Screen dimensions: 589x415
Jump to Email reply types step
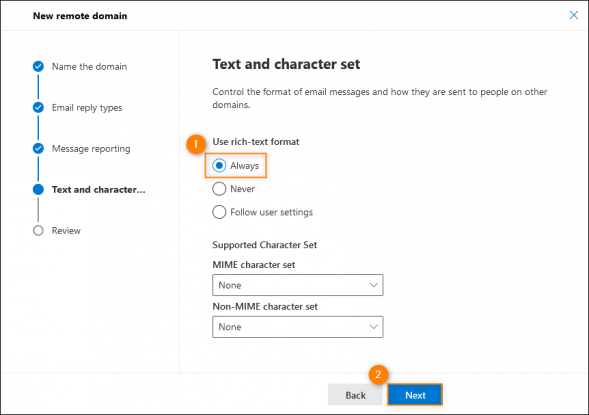(x=87, y=108)
